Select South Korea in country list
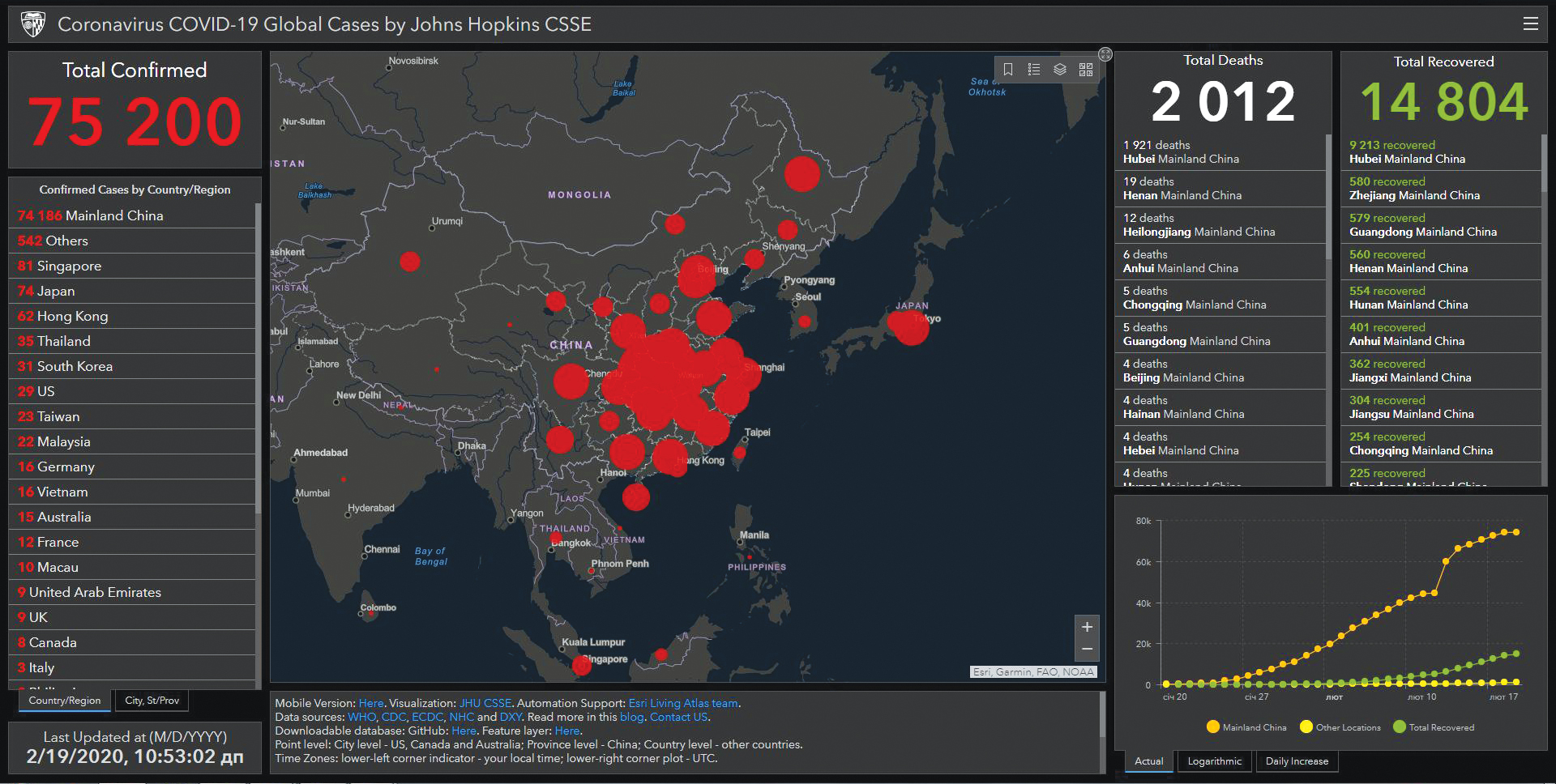Screen dimensions: 1556x784 click(x=133, y=366)
